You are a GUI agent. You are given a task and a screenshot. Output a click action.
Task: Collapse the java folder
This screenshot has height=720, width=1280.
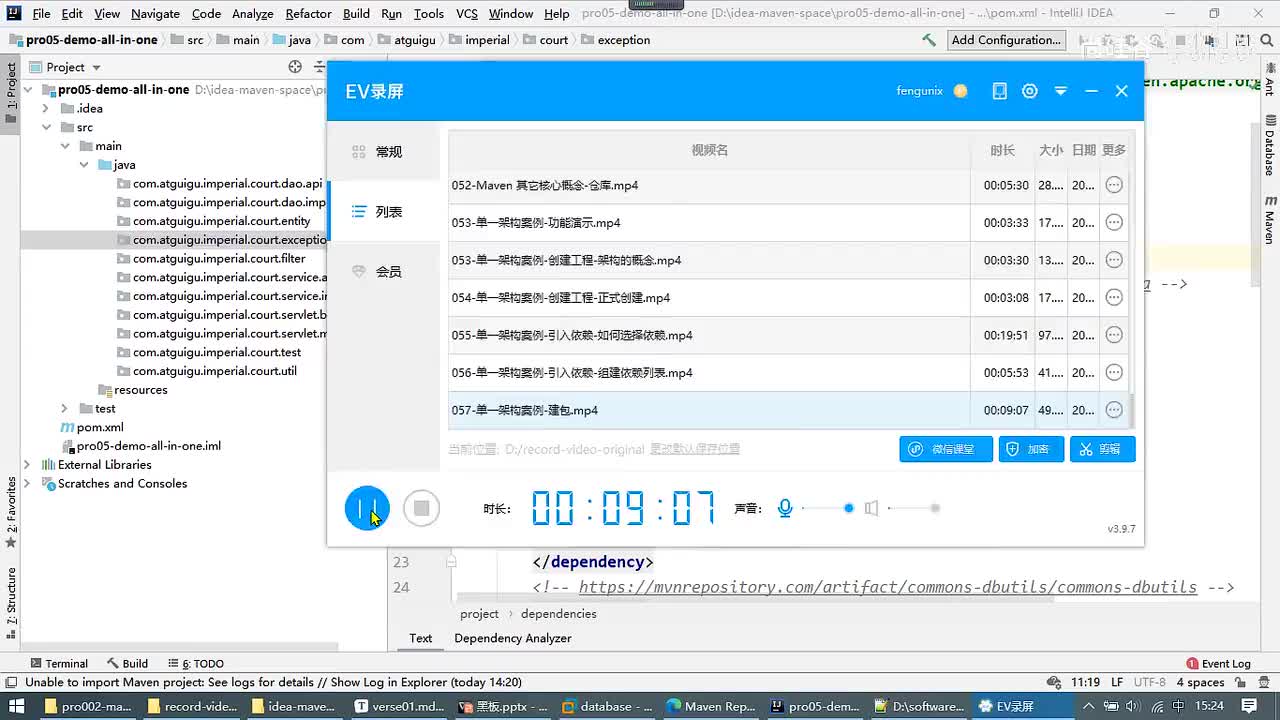(x=83, y=165)
